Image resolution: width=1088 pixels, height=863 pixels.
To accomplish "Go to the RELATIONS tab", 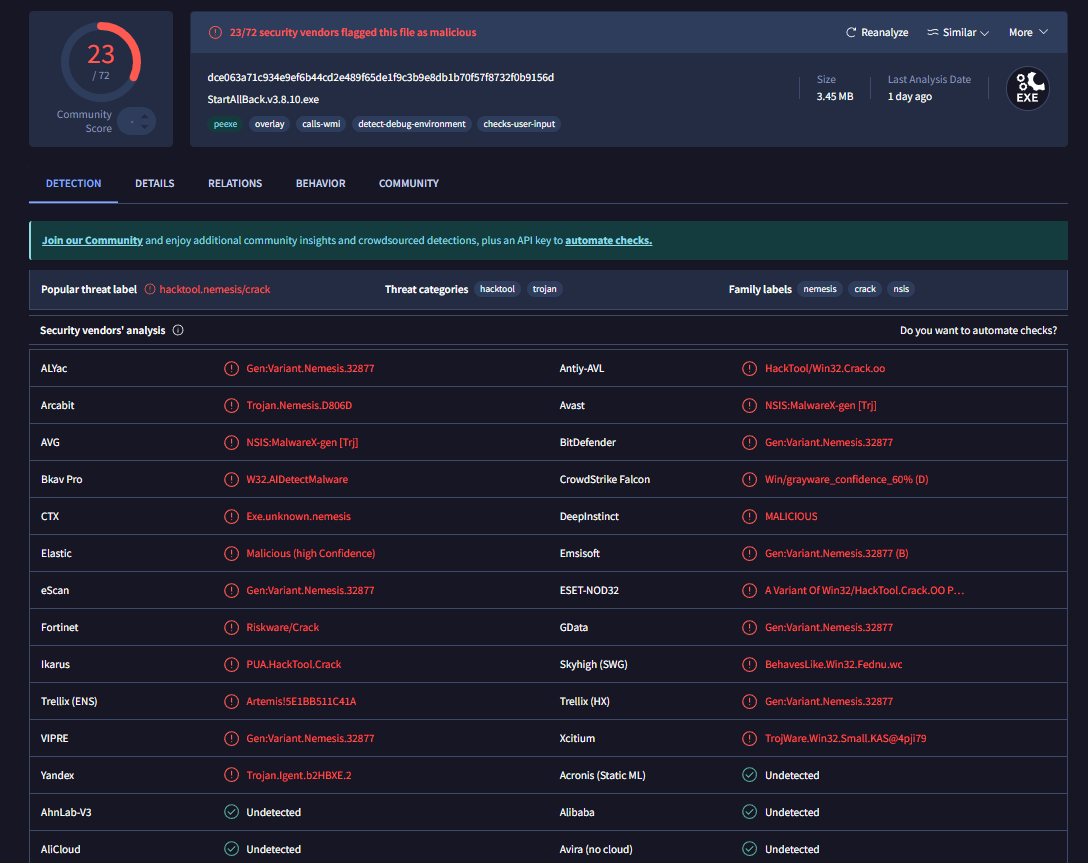I will (x=235, y=183).
